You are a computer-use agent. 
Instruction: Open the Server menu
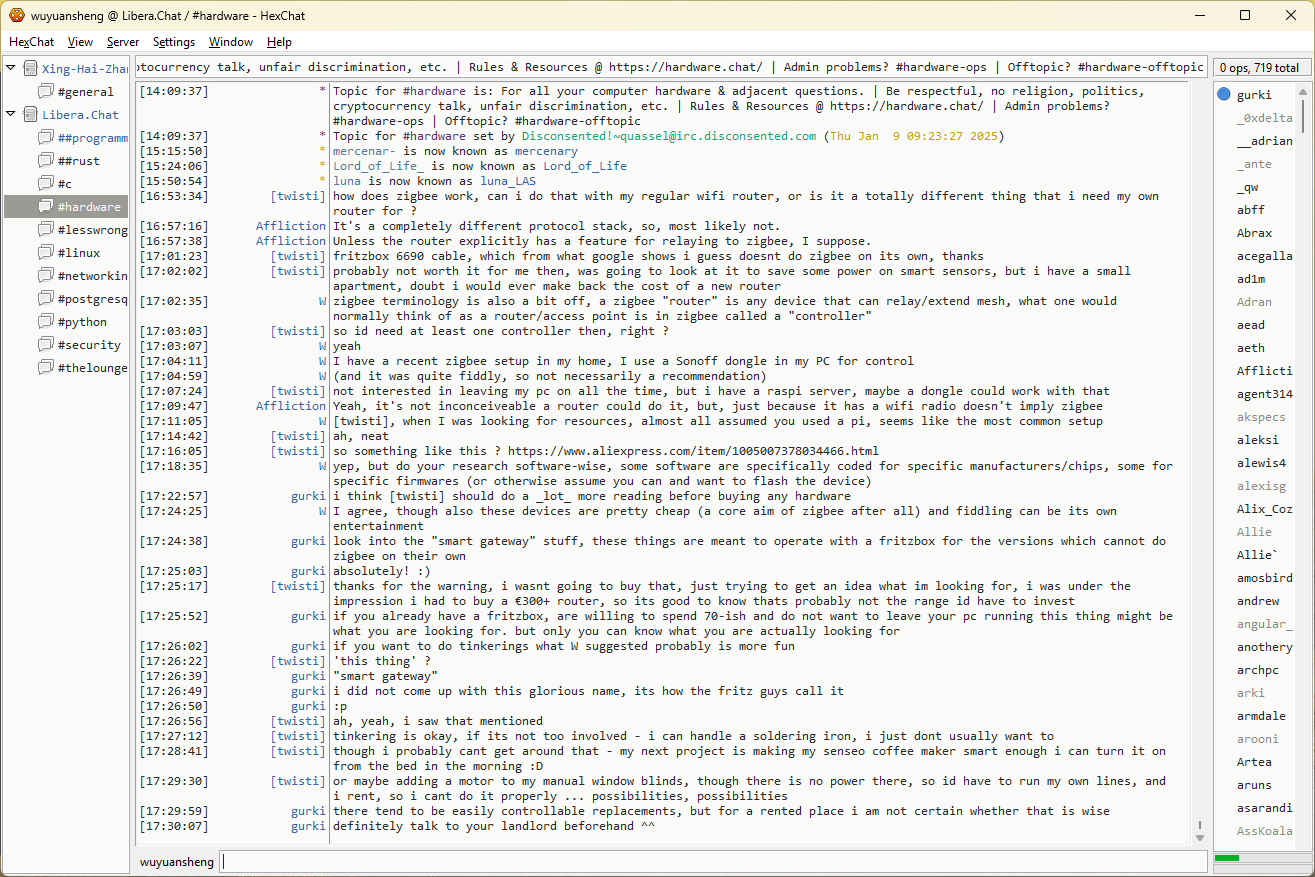tap(123, 42)
